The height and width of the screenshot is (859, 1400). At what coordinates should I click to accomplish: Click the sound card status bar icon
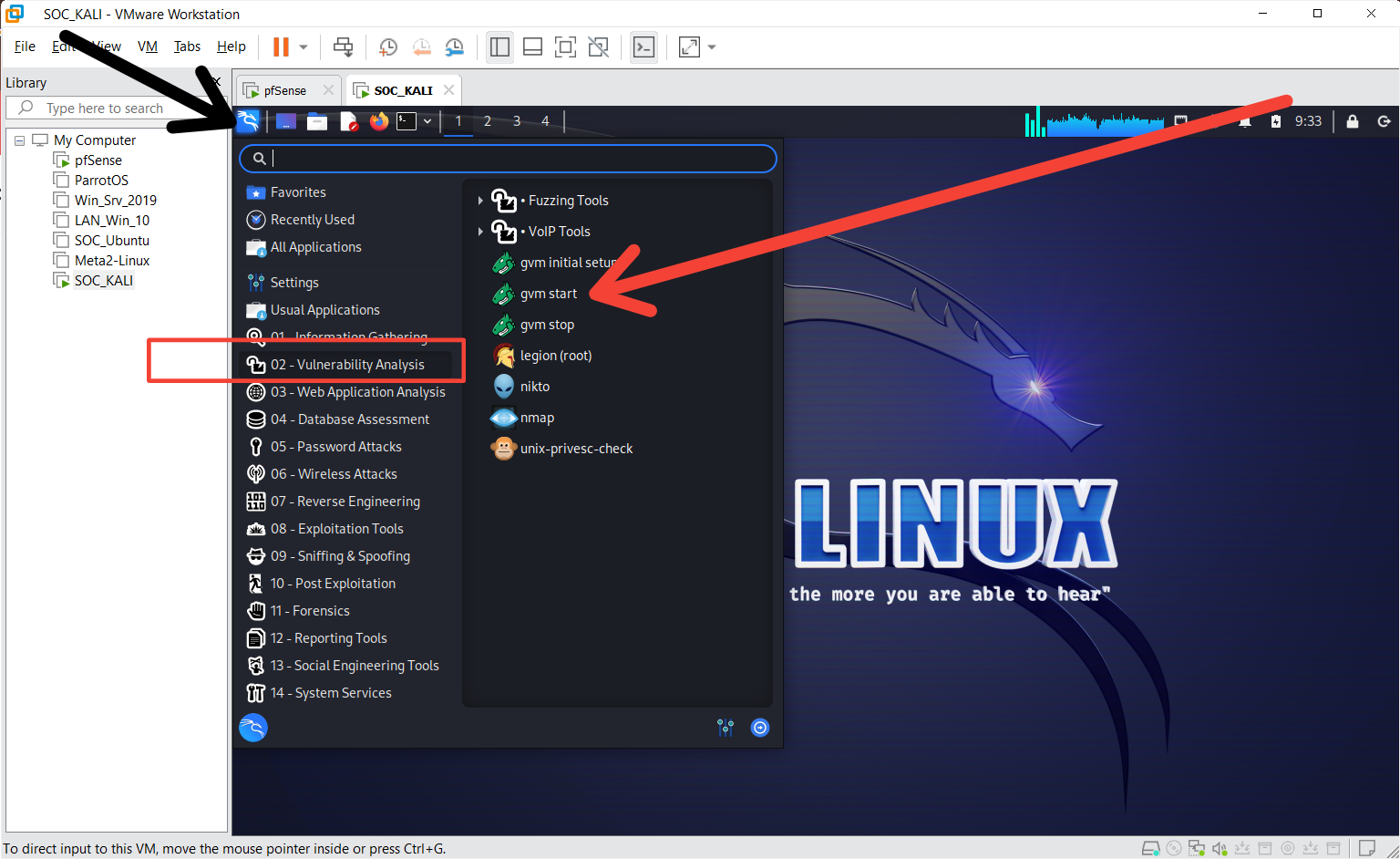click(x=1220, y=849)
